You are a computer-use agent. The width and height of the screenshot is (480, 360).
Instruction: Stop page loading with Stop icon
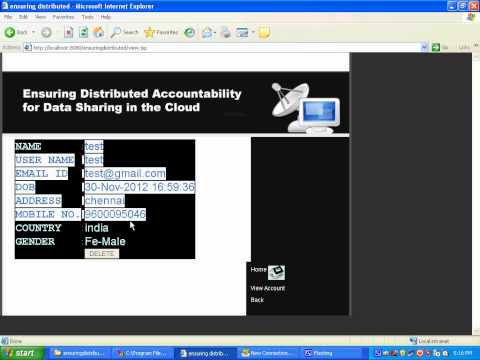click(69, 32)
